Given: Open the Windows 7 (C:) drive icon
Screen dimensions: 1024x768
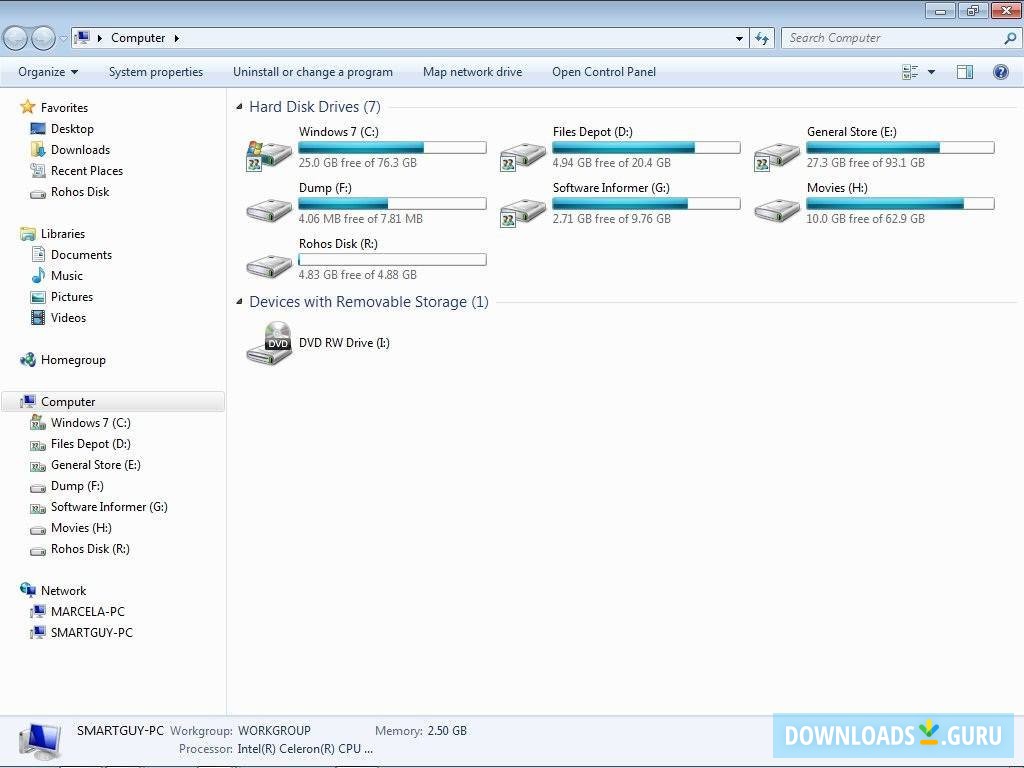Looking at the screenshot, I should (268, 155).
